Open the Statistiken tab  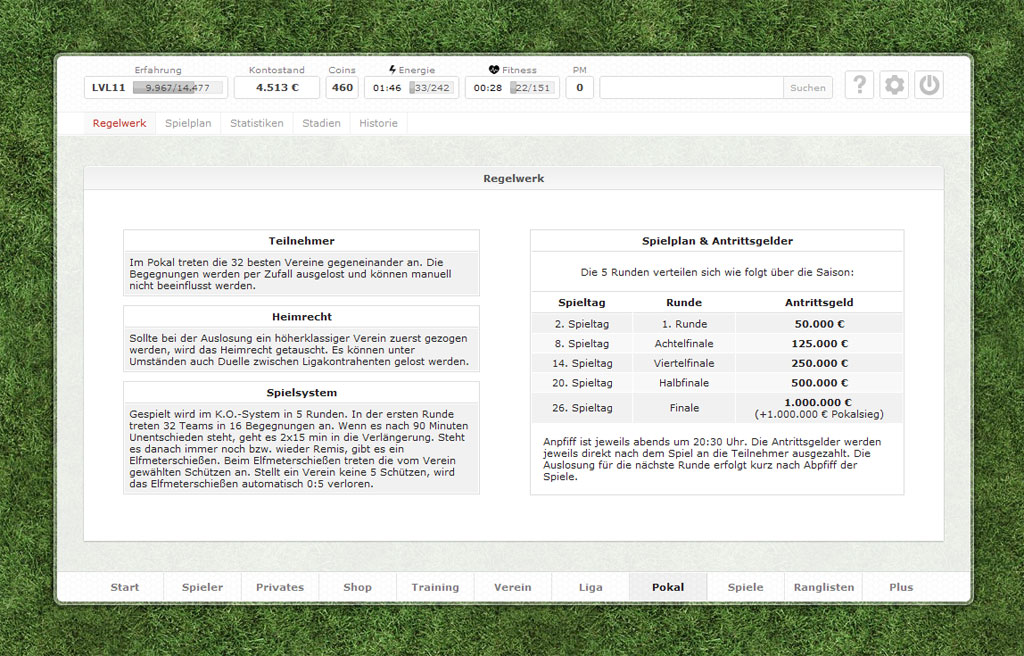pyautogui.click(x=257, y=123)
